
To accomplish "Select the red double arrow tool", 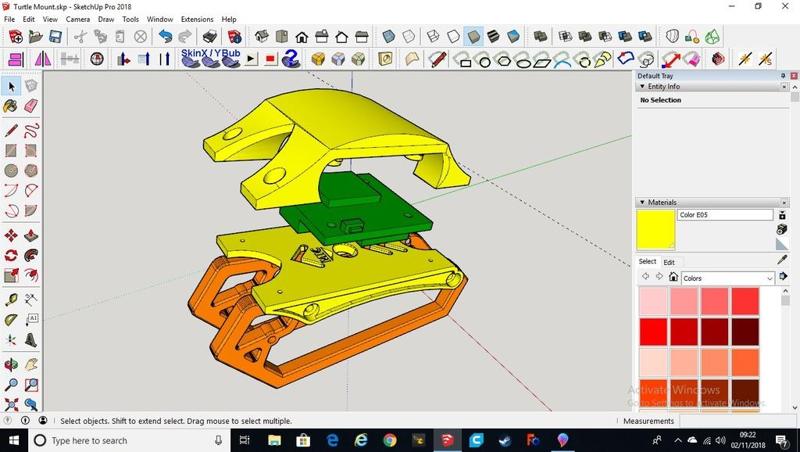I will coord(670,60).
